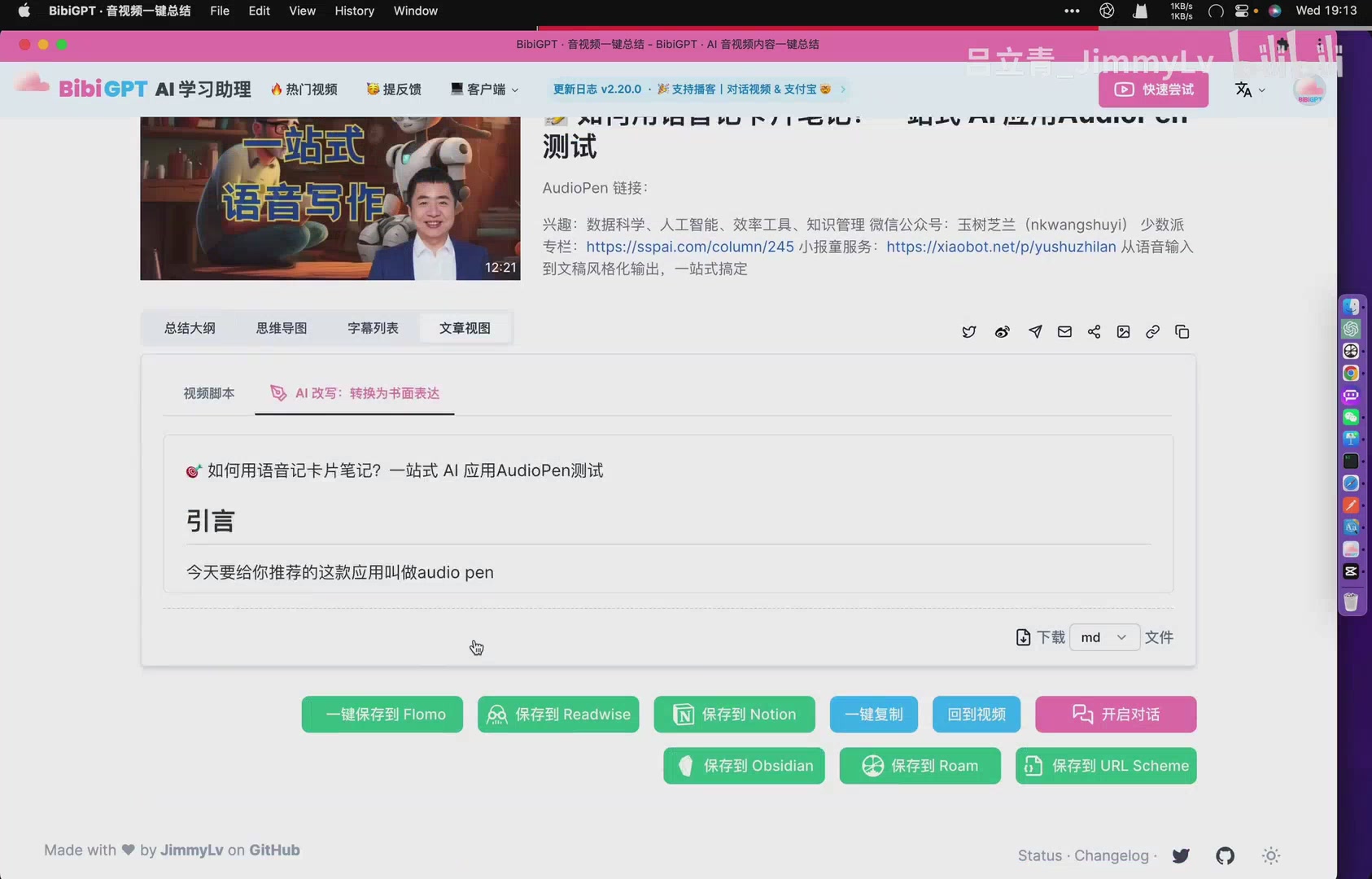This screenshot has height=879, width=1372.
Task: Click the copy-to-clipboard icon
Action: point(1182,332)
